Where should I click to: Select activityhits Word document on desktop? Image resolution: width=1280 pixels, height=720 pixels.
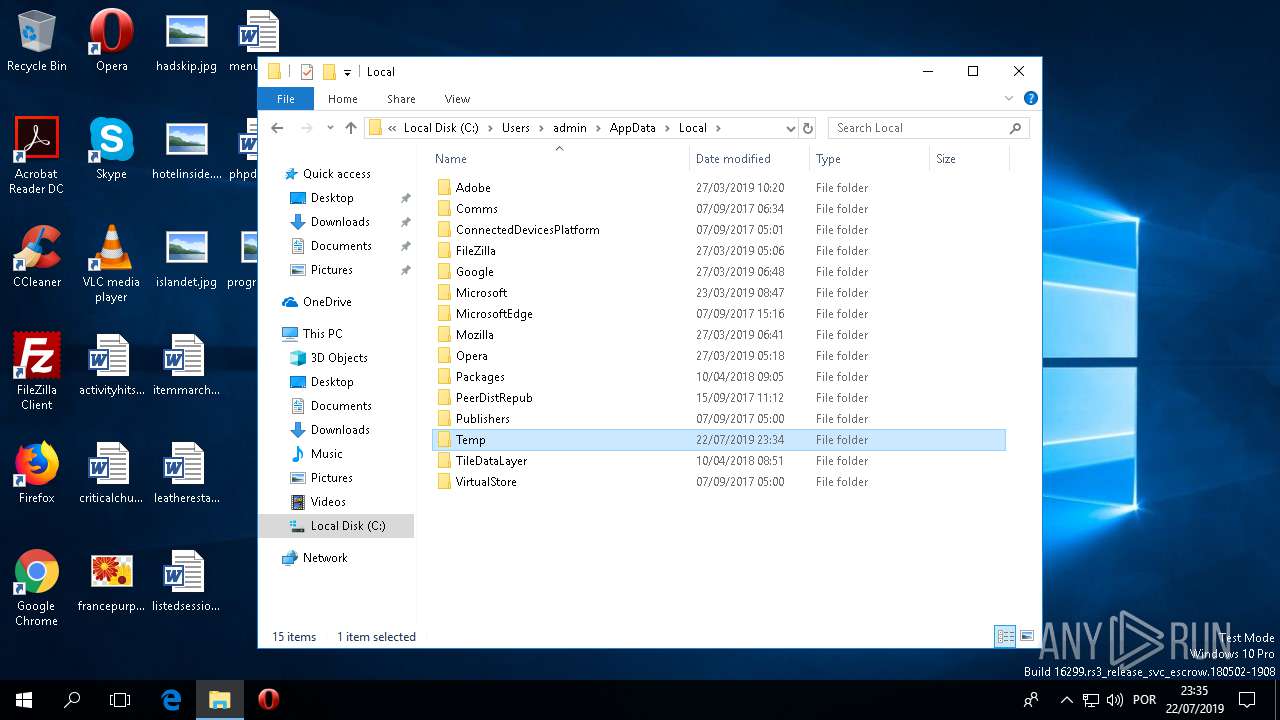(x=111, y=365)
